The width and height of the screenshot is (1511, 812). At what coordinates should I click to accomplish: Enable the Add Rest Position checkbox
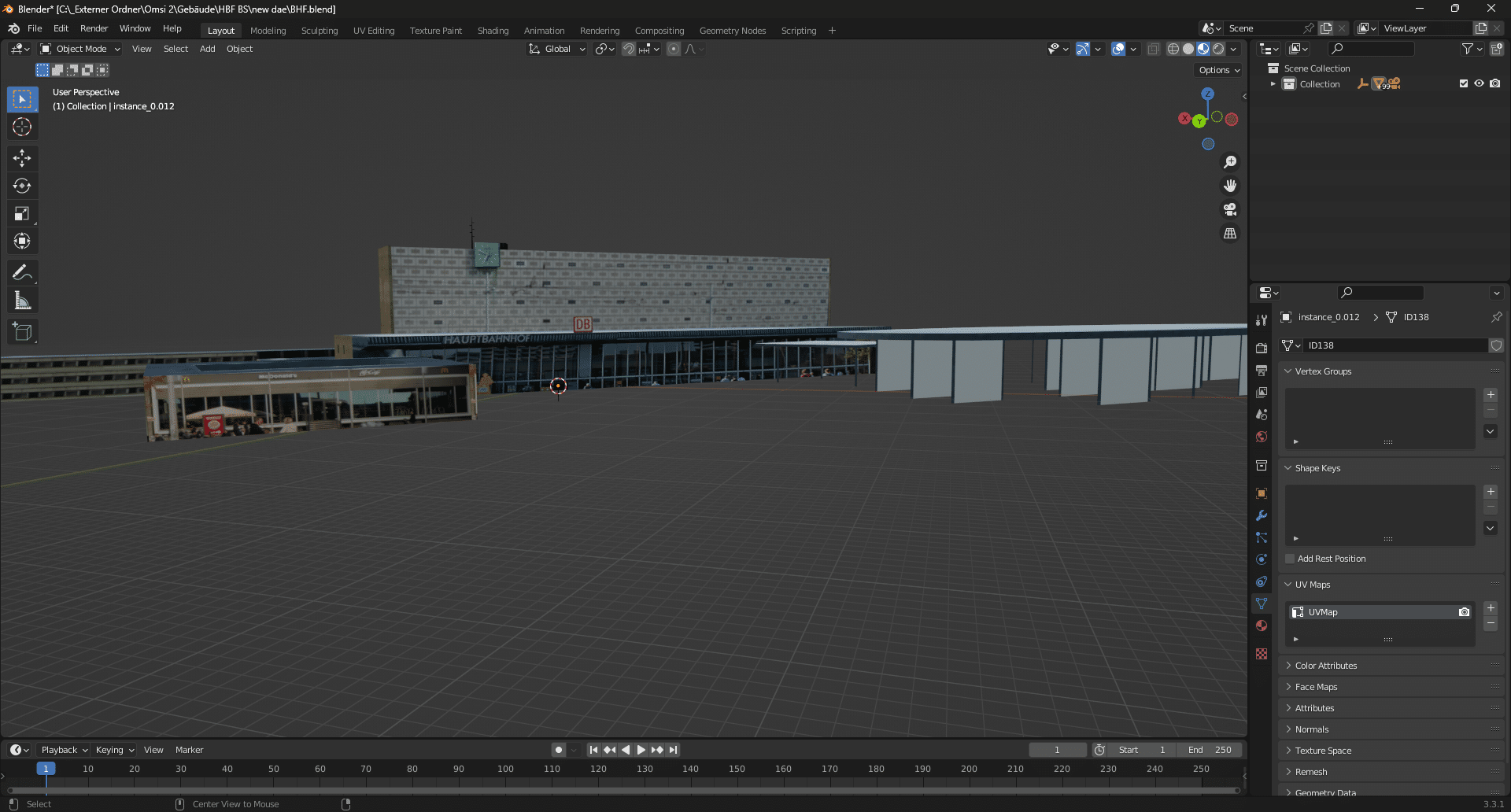click(1290, 559)
